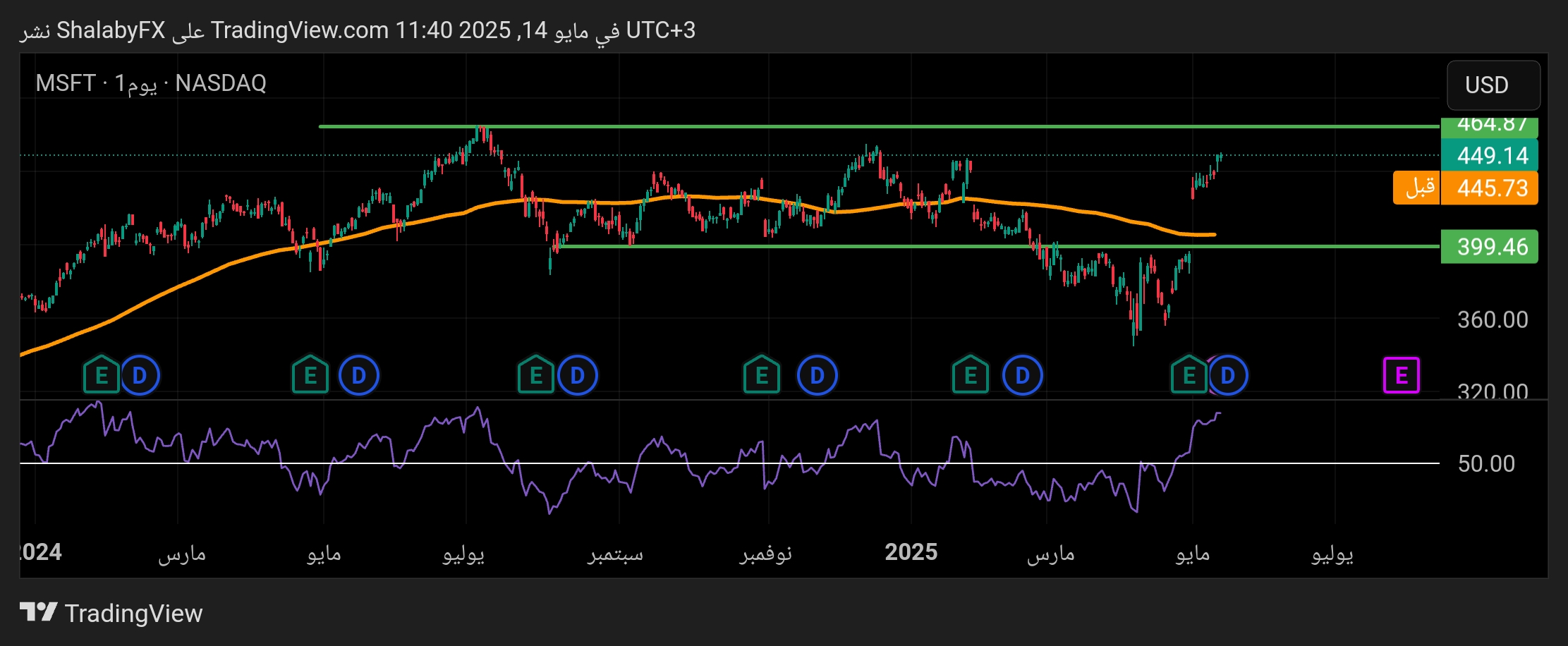Select the August 2024 dividend D marker
This screenshot has width=1568, height=646.
(x=578, y=375)
